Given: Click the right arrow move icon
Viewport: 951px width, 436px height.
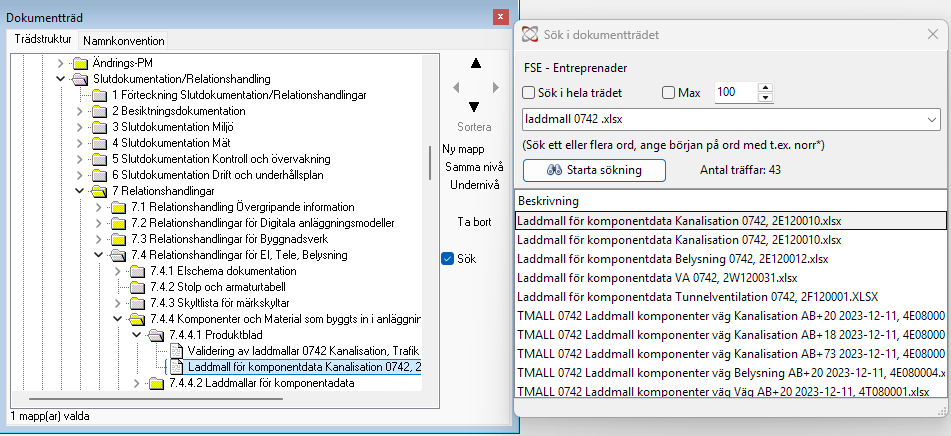Looking at the screenshot, I should pos(496,87).
